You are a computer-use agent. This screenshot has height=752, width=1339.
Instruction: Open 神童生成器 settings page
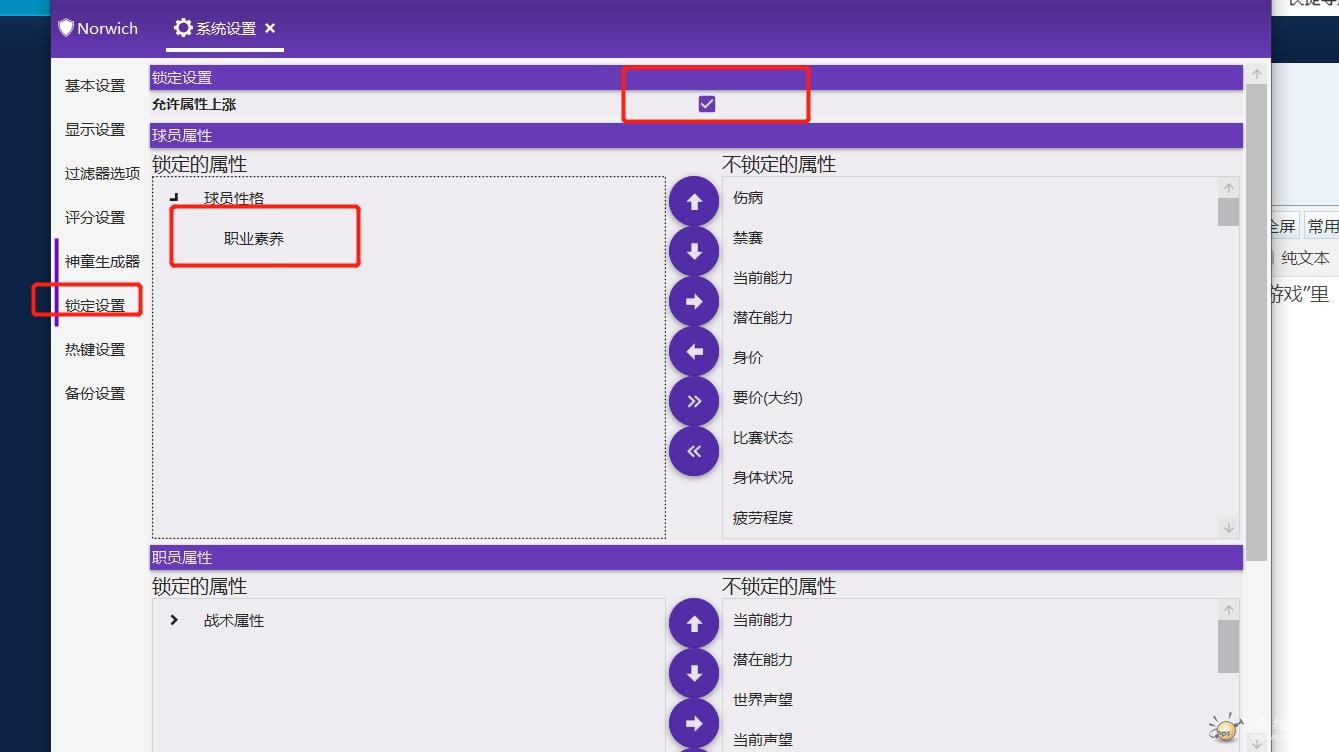pos(102,262)
